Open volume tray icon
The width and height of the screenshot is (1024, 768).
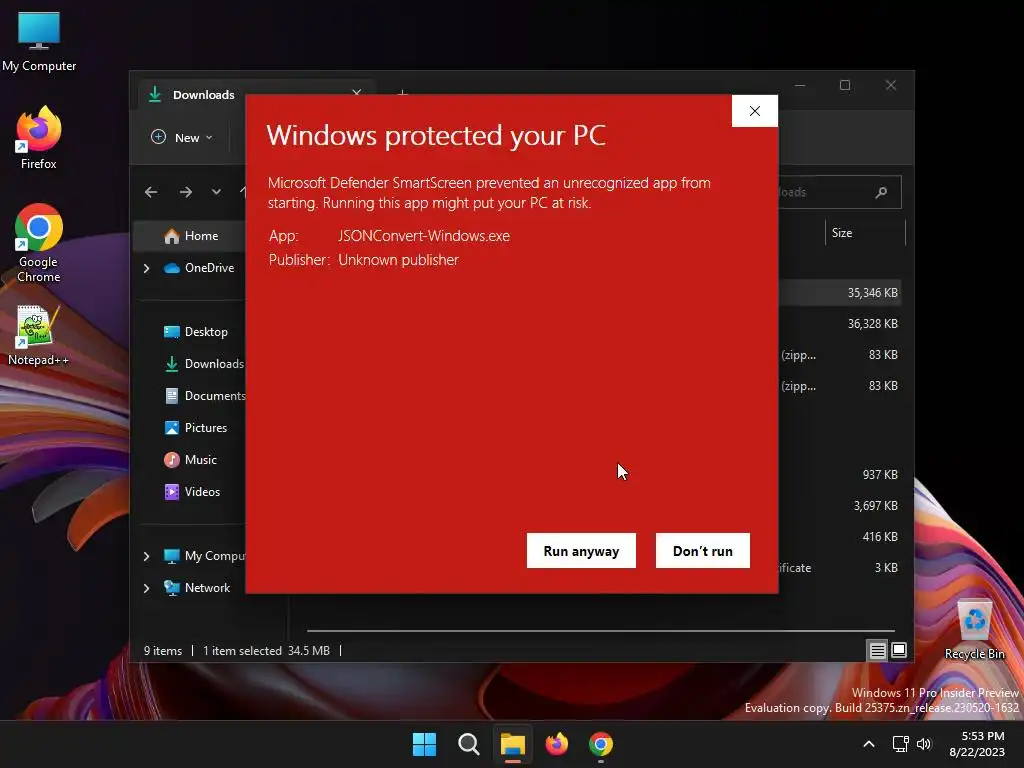[x=924, y=744]
